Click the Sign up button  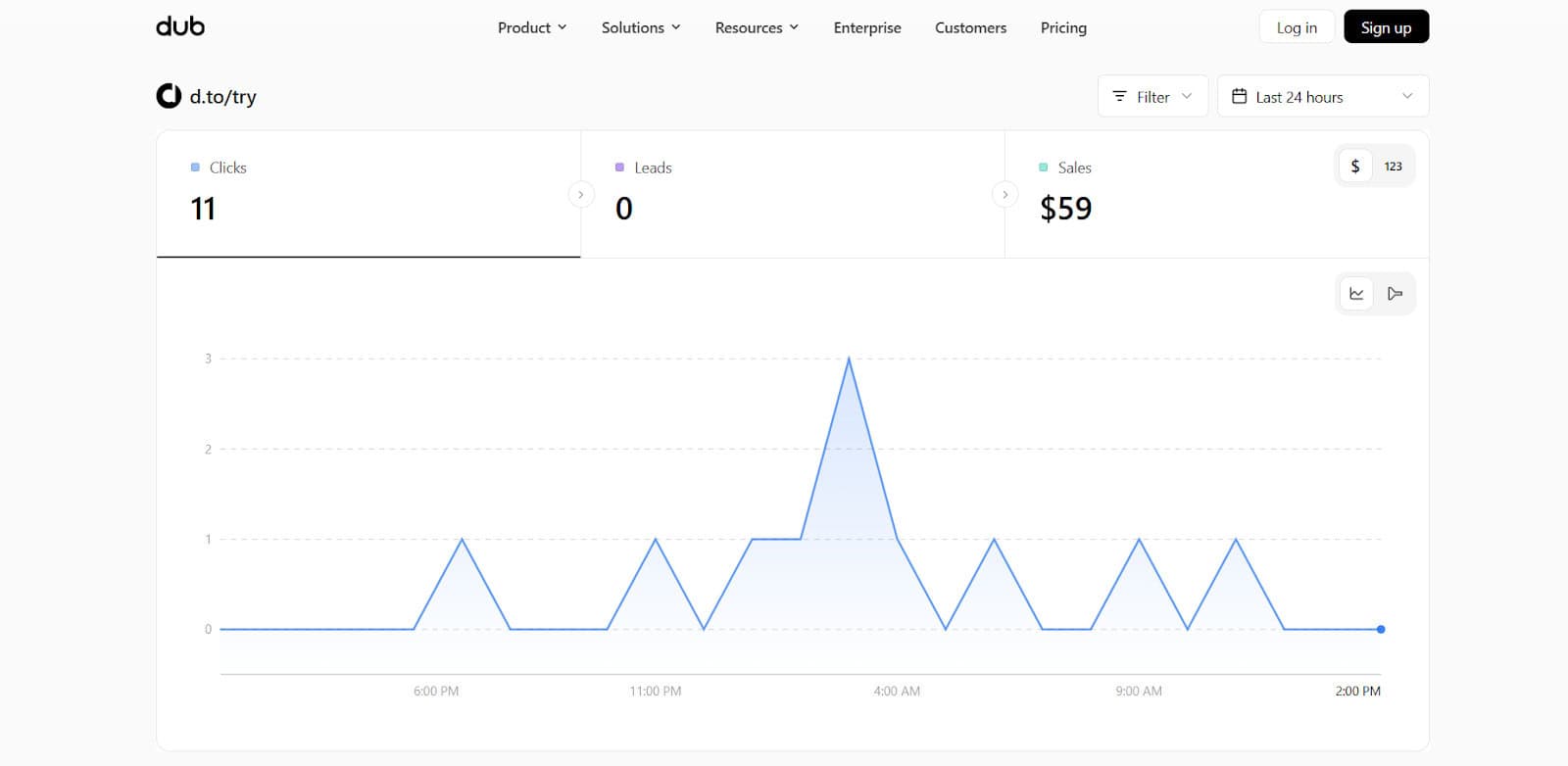[x=1386, y=27]
